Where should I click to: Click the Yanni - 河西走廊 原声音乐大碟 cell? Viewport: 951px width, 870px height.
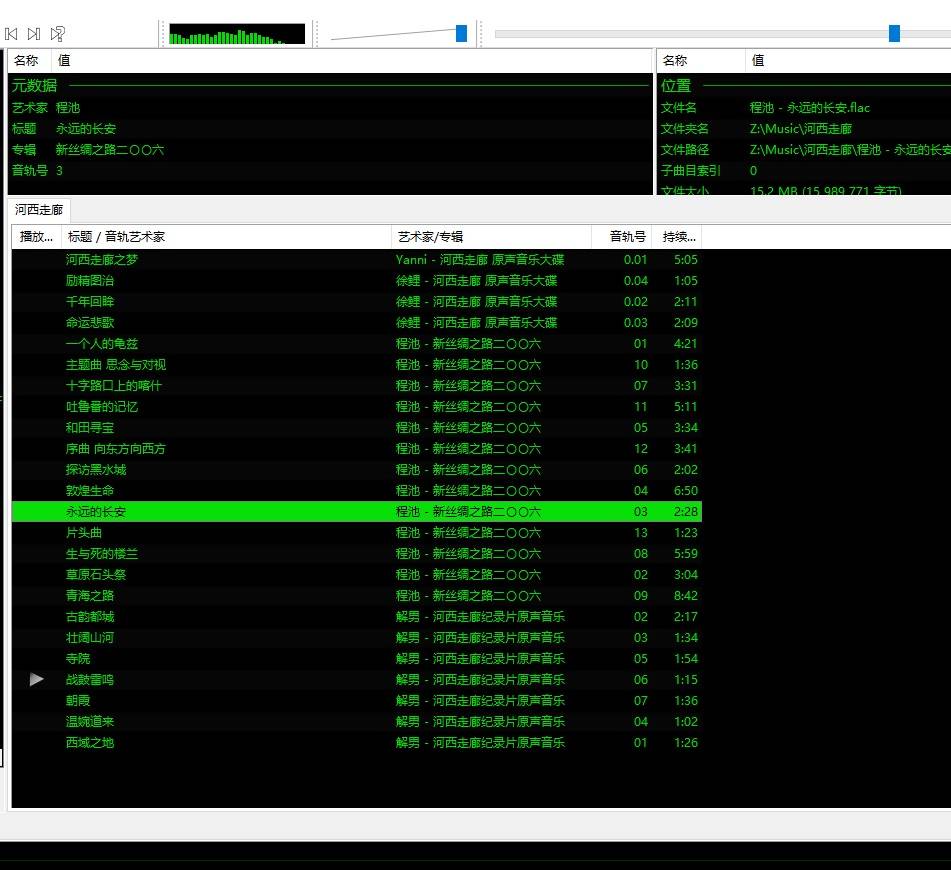point(480,260)
